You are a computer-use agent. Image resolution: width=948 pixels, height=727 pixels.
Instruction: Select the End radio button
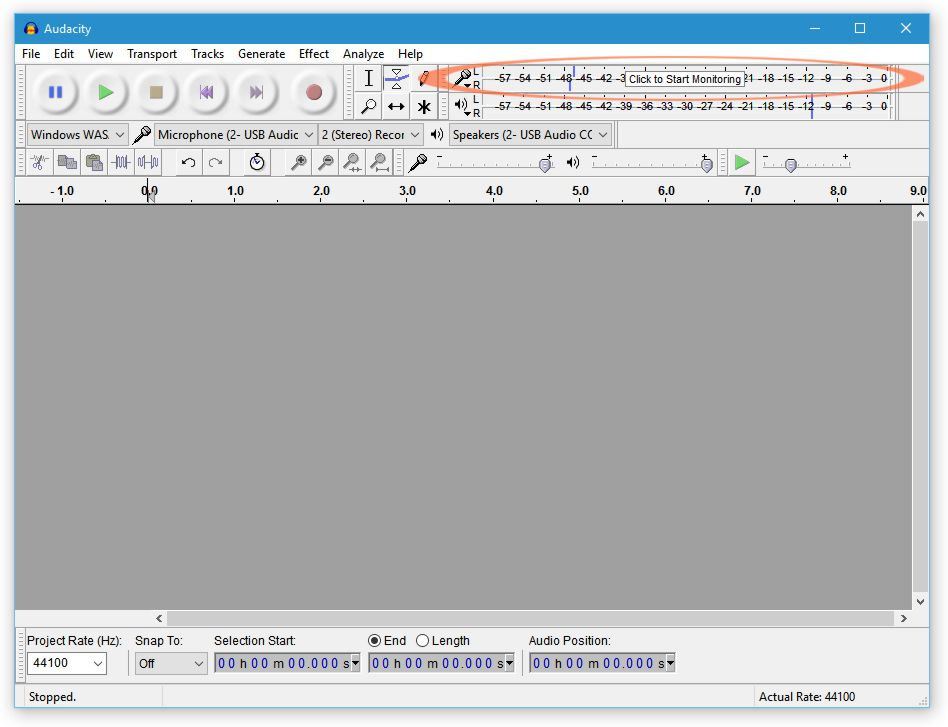tap(387, 641)
